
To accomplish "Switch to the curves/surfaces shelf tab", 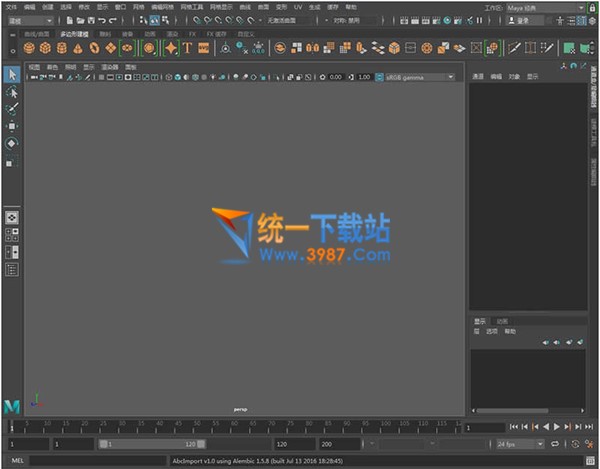I will tap(37, 34).
